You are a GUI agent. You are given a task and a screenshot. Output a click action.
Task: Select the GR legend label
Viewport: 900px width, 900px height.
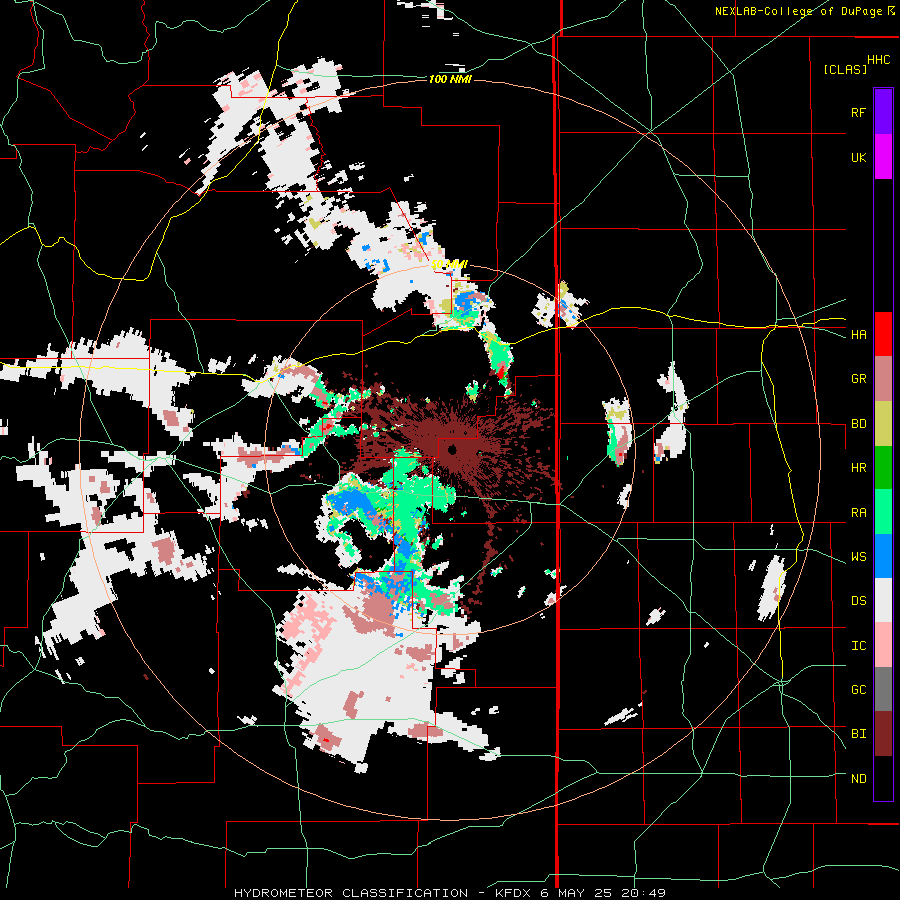pos(858,379)
